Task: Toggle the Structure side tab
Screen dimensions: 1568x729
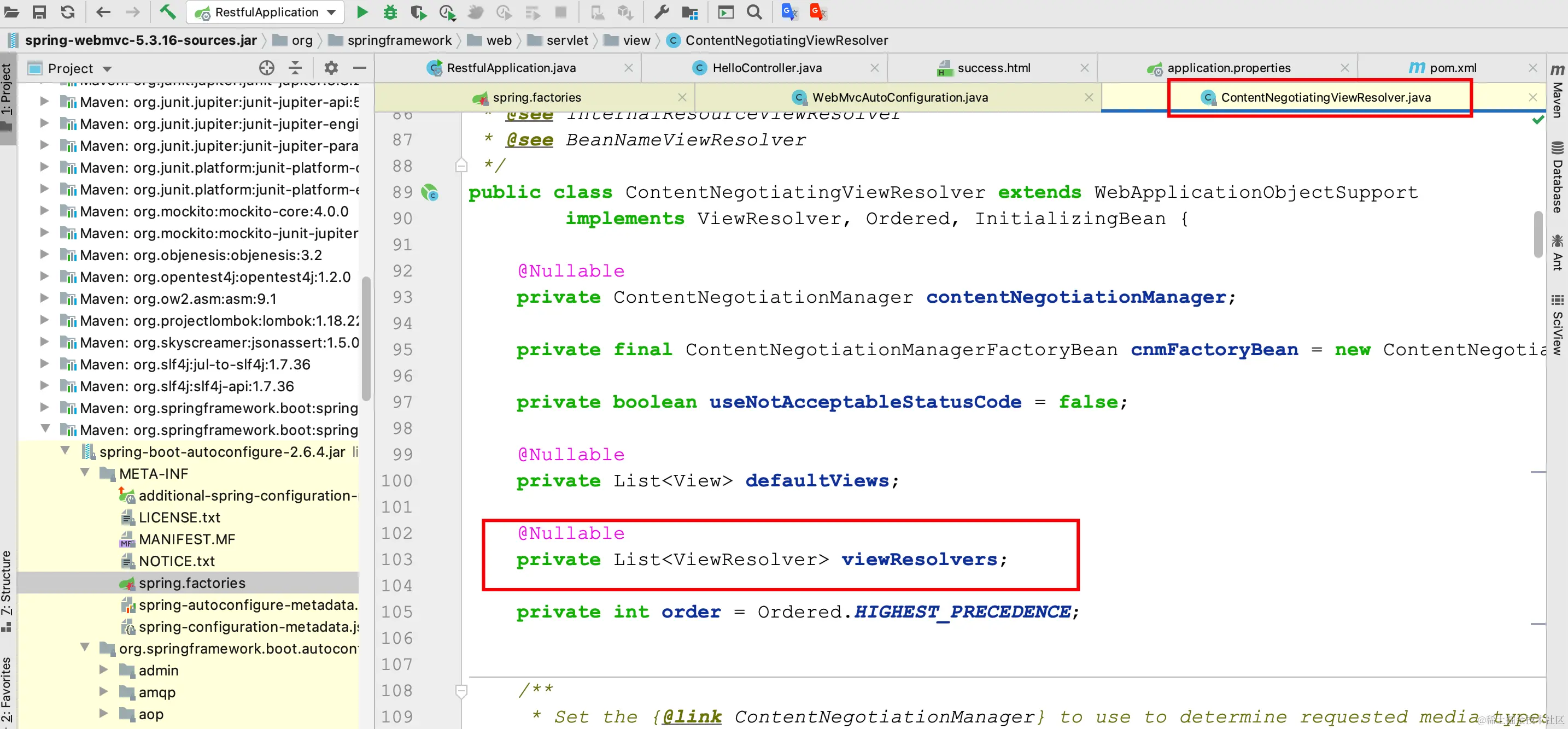Action: (7, 591)
